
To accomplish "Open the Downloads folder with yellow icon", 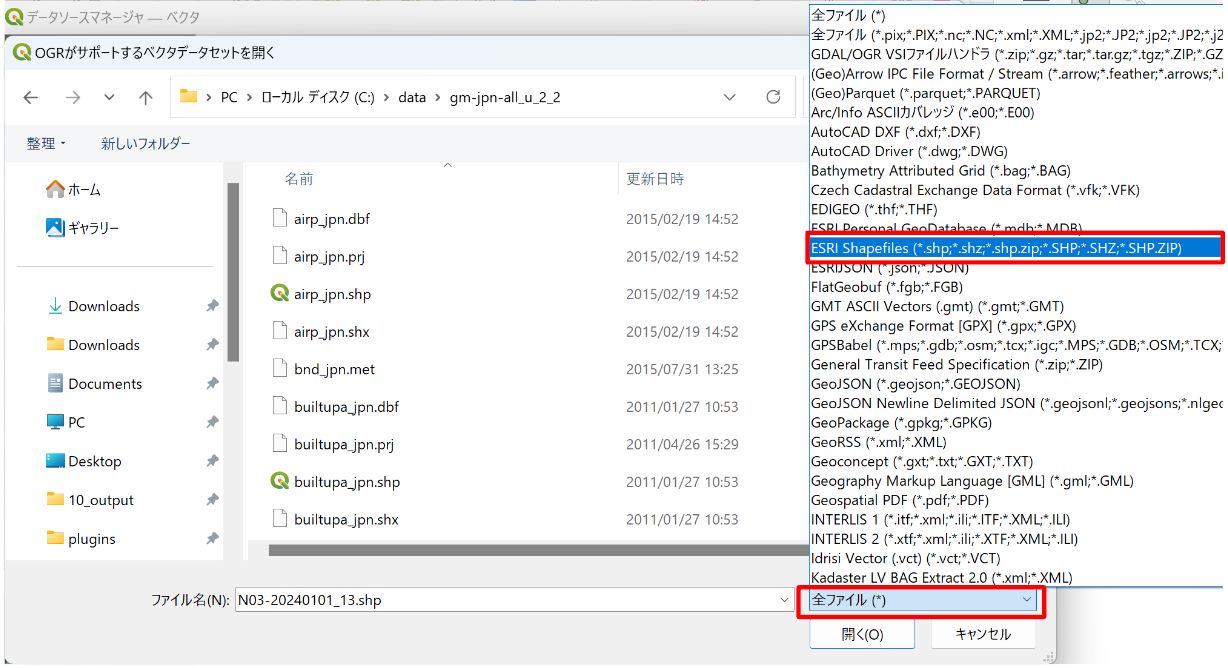I will [94, 345].
